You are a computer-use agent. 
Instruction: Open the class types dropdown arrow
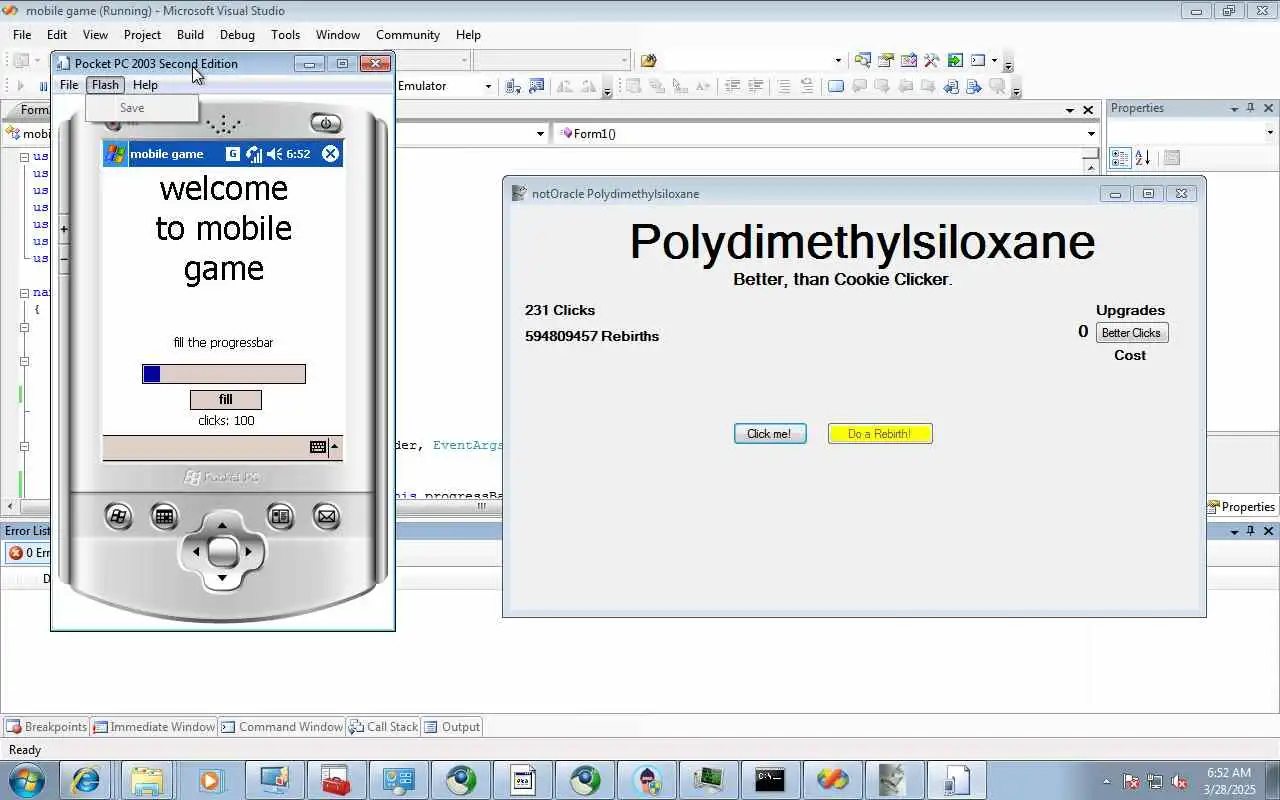tap(540, 133)
